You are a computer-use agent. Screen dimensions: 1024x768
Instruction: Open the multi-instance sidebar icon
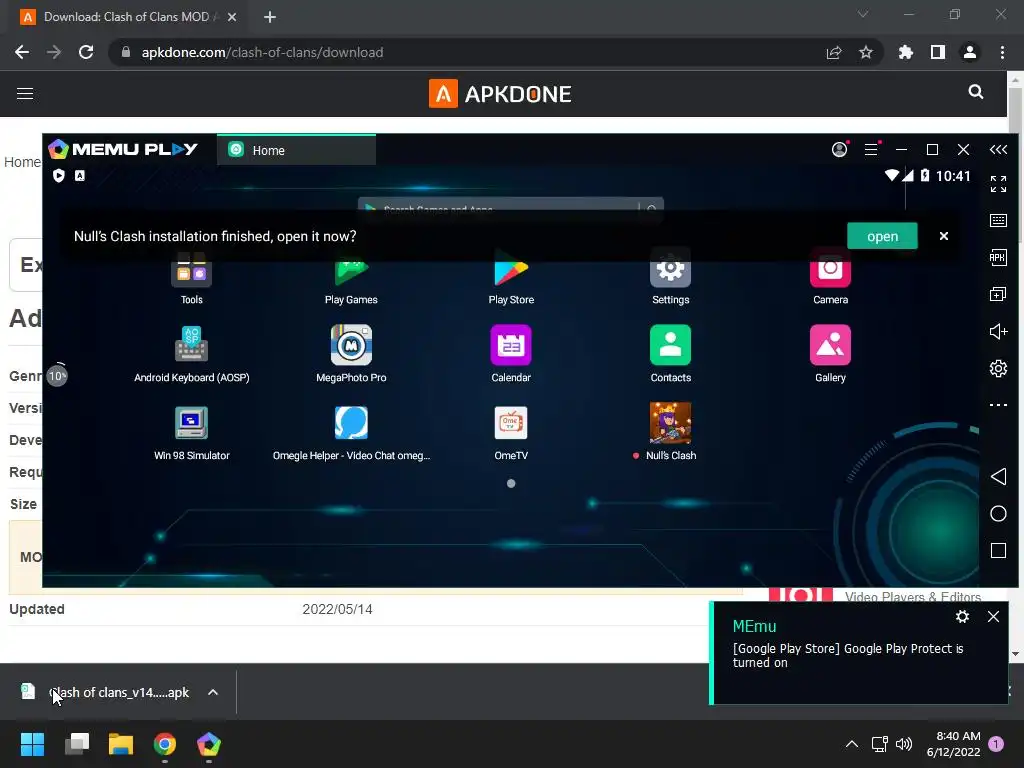(x=998, y=295)
